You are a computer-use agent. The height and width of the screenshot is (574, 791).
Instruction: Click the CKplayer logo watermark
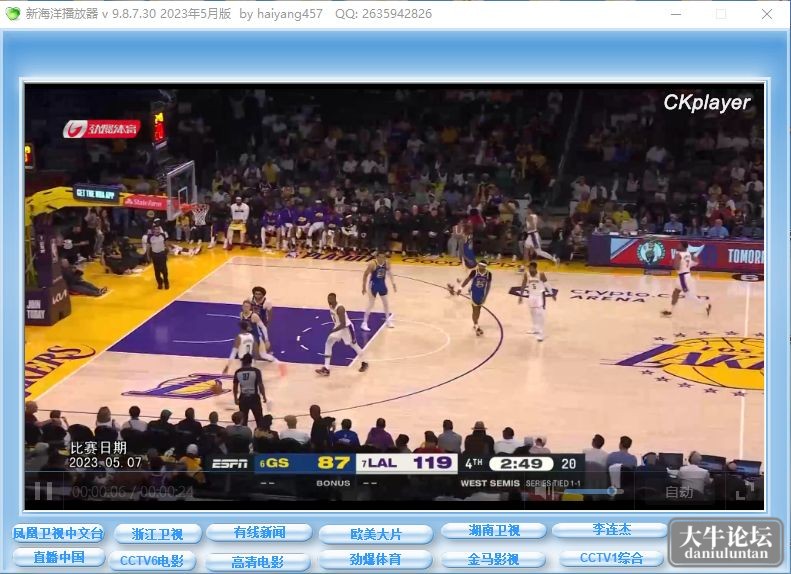tap(707, 102)
